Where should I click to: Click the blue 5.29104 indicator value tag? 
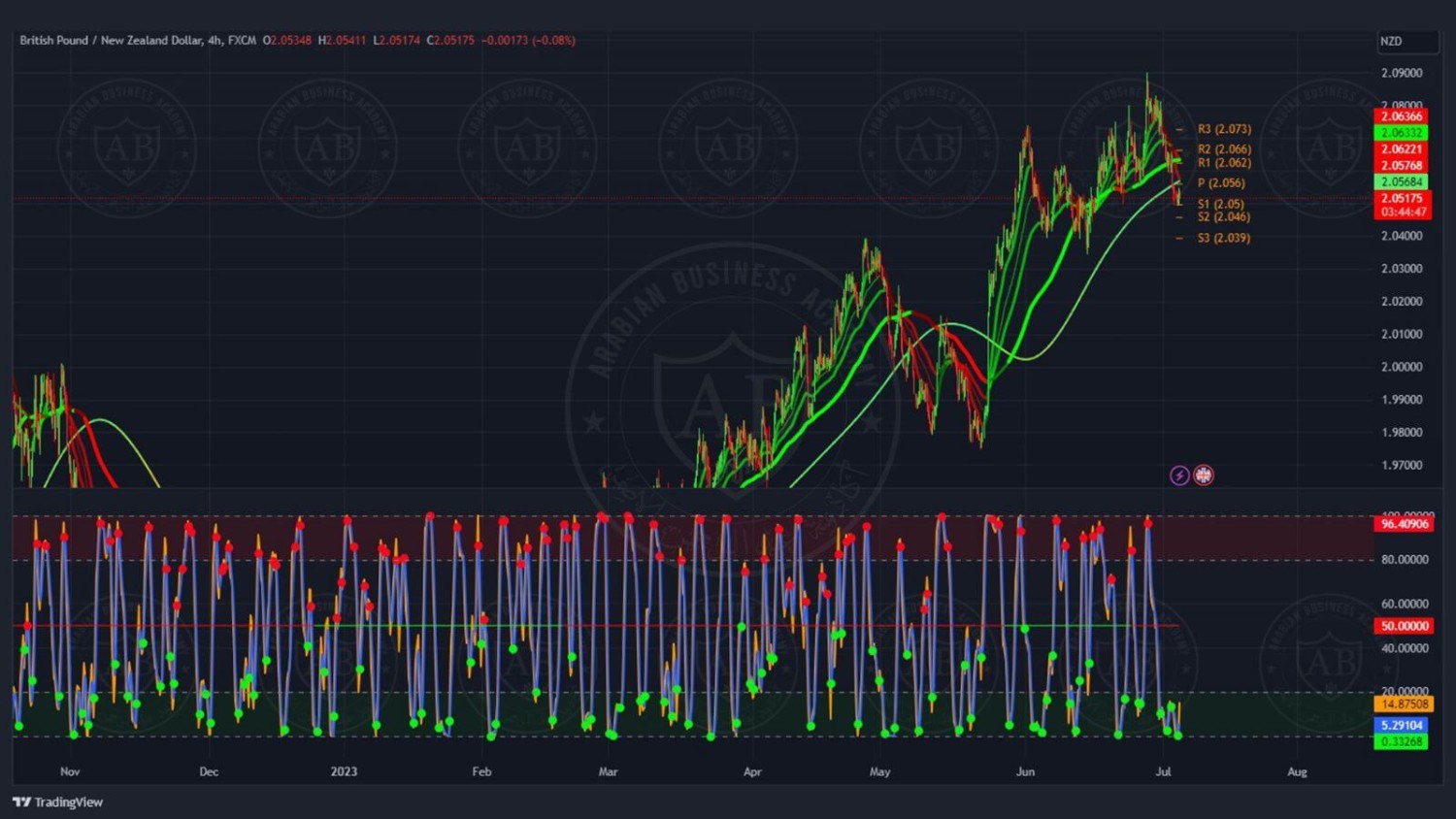coord(1402,725)
